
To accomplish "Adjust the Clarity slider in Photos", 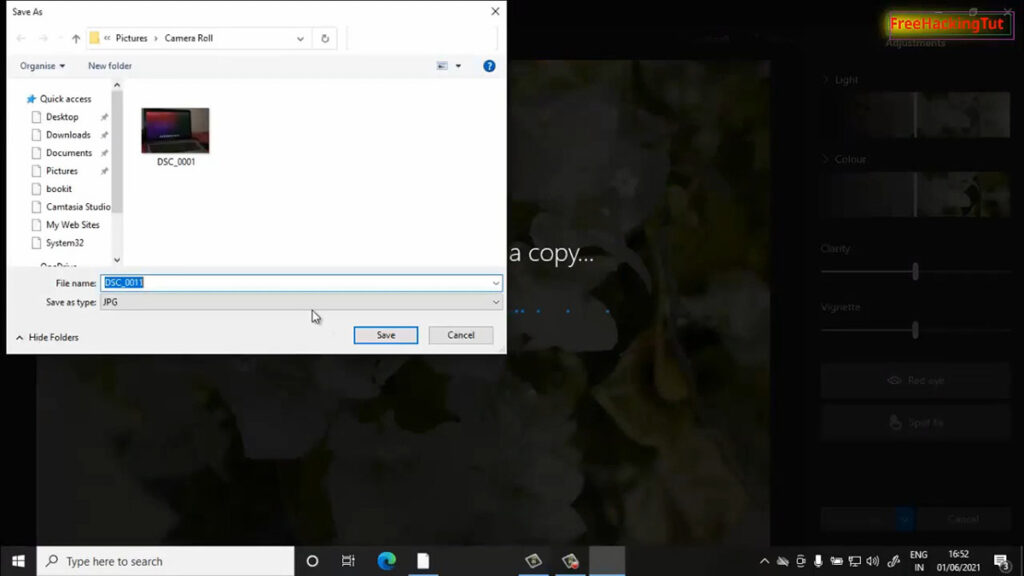I will 916,272.
